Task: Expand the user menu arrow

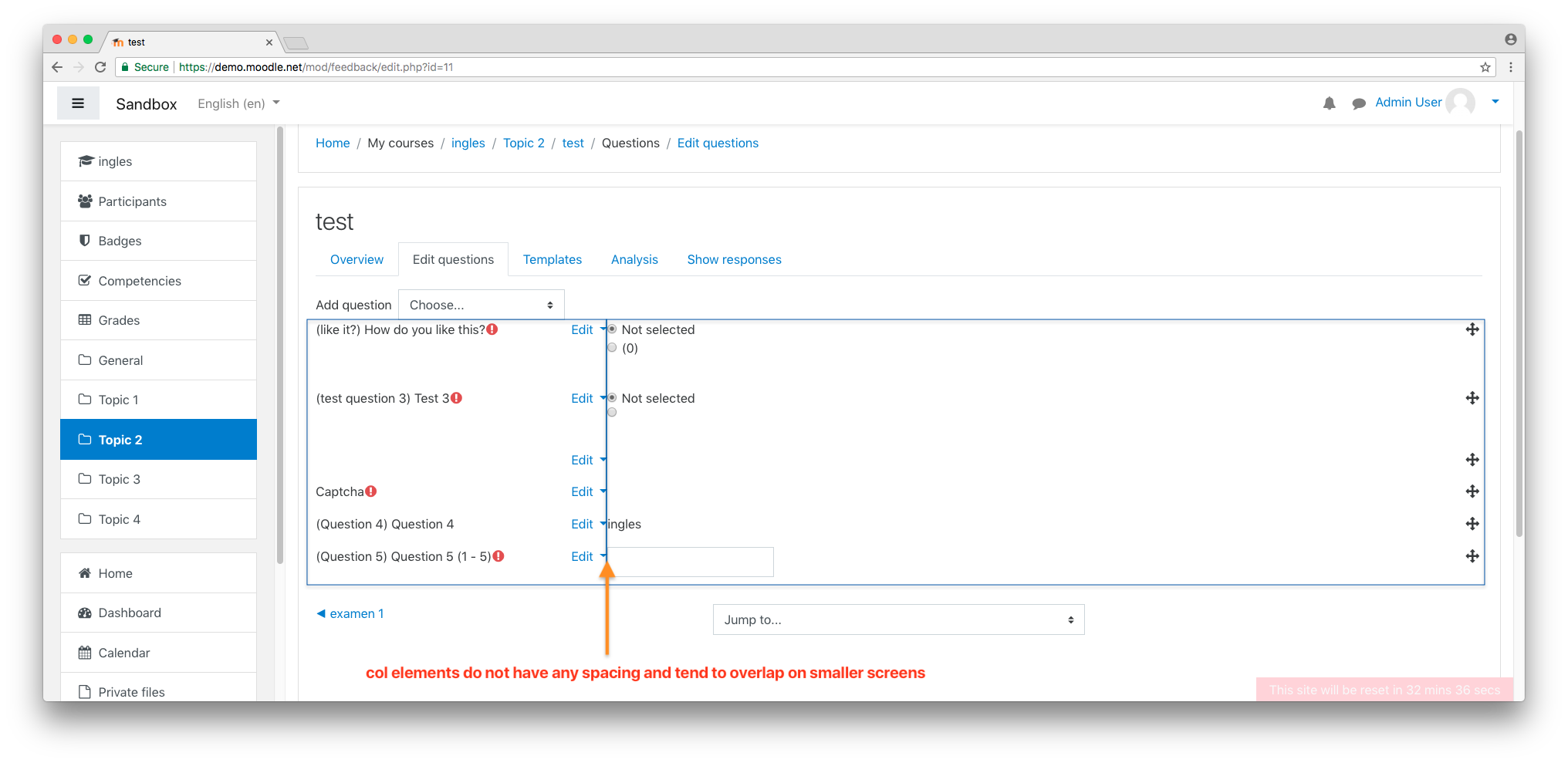Action: click(1495, 102)
